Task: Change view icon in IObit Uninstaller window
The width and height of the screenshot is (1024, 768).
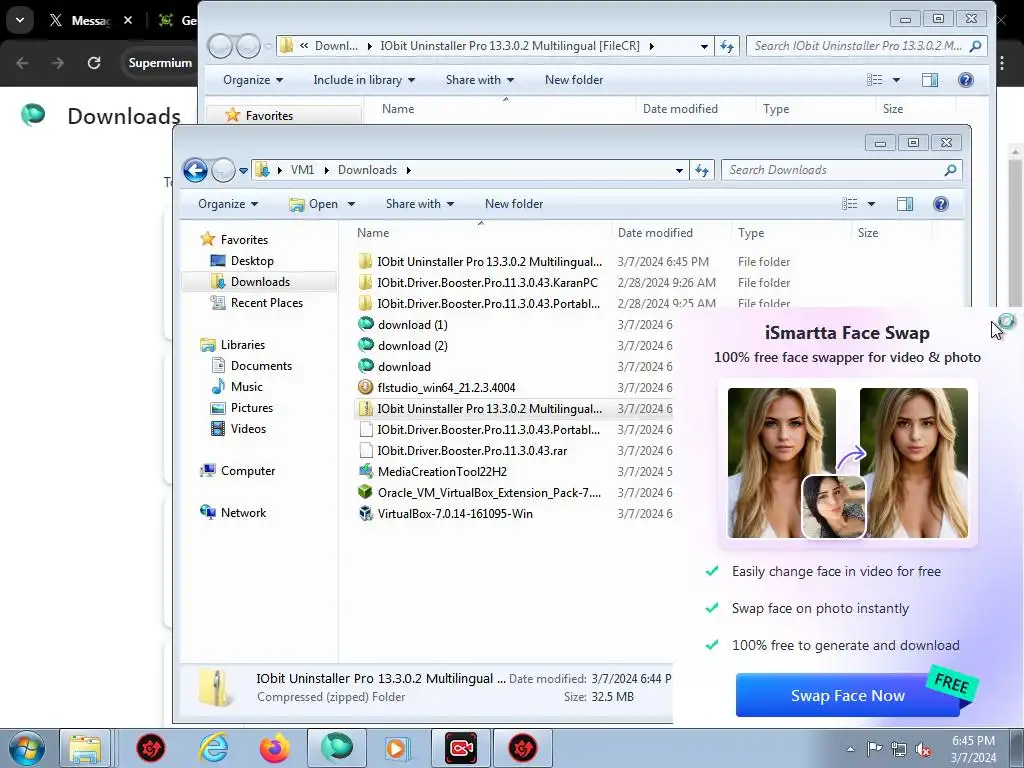Action: click(874, 80)
